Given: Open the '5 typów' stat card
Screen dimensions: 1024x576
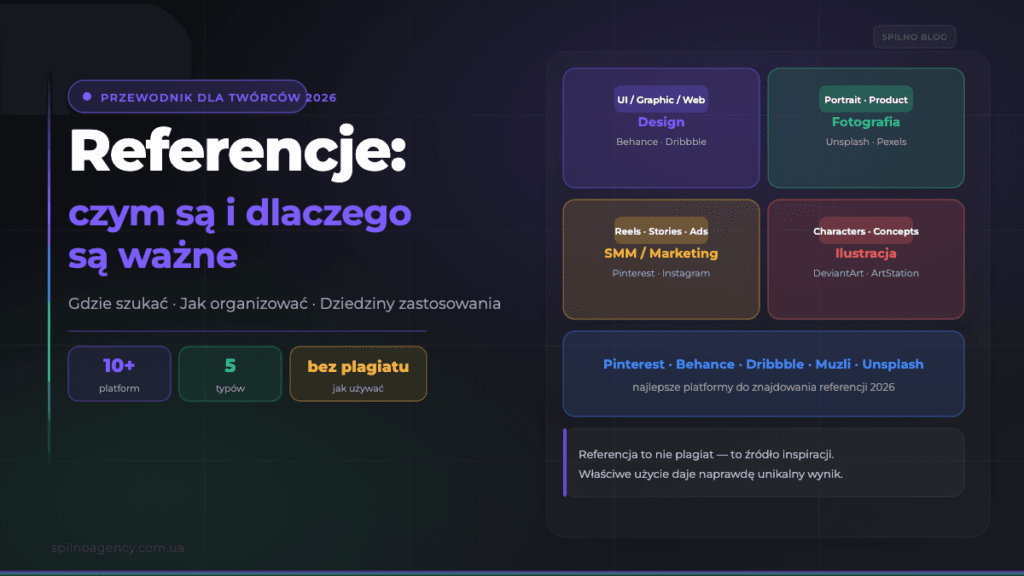Looking at the screenshot, I should [230, 374].
